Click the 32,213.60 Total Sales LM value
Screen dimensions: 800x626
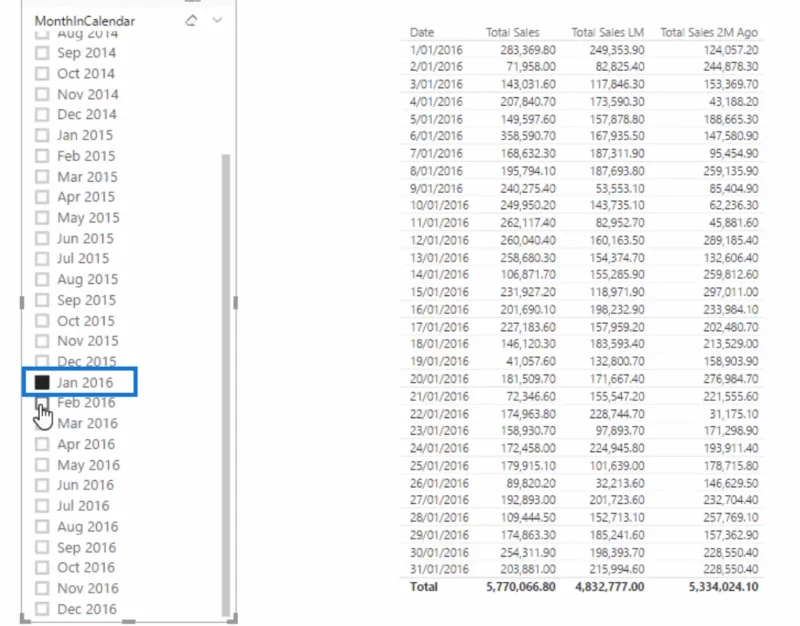(x=620, y=483)
